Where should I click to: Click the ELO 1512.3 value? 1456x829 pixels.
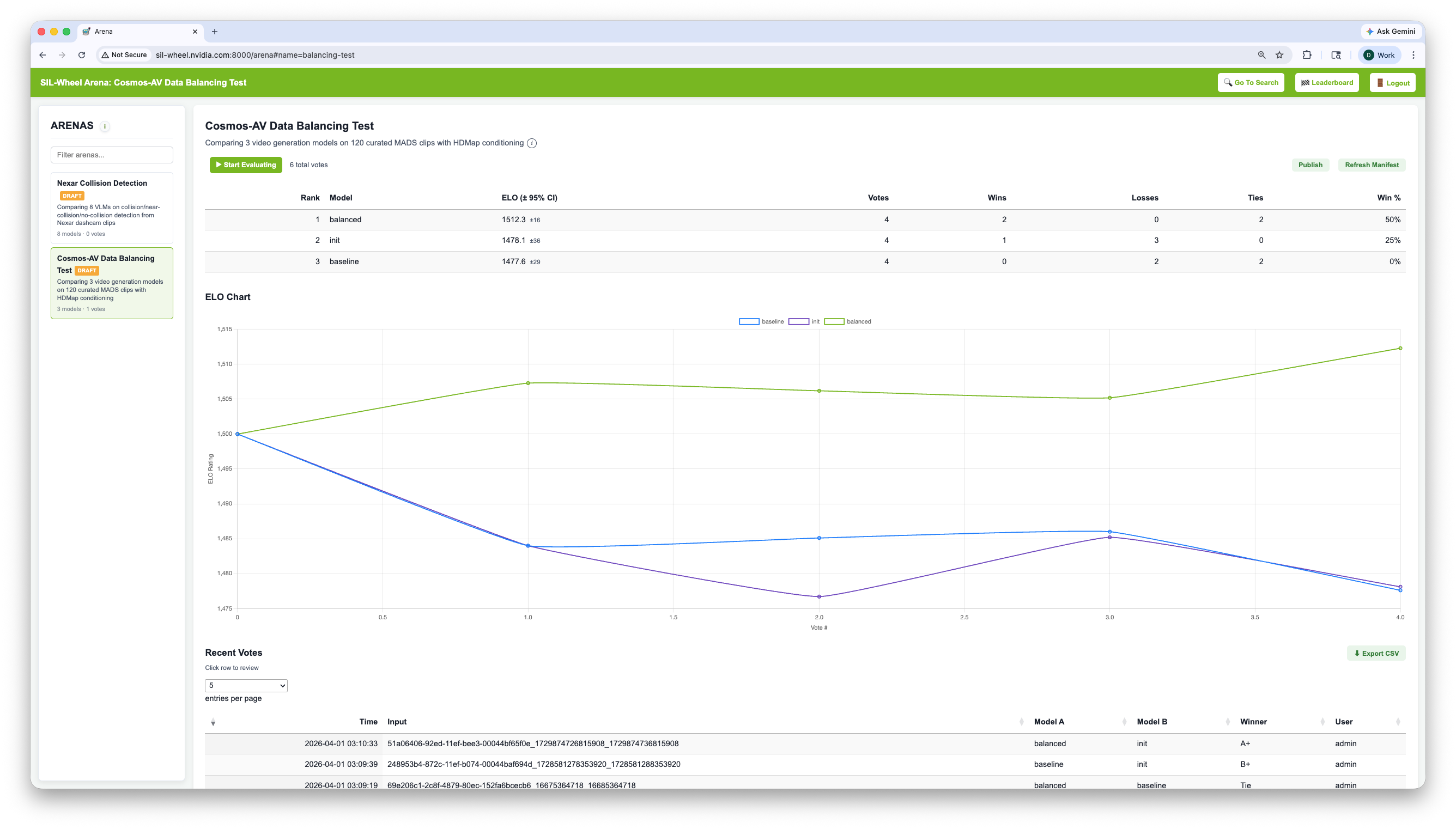513,220
